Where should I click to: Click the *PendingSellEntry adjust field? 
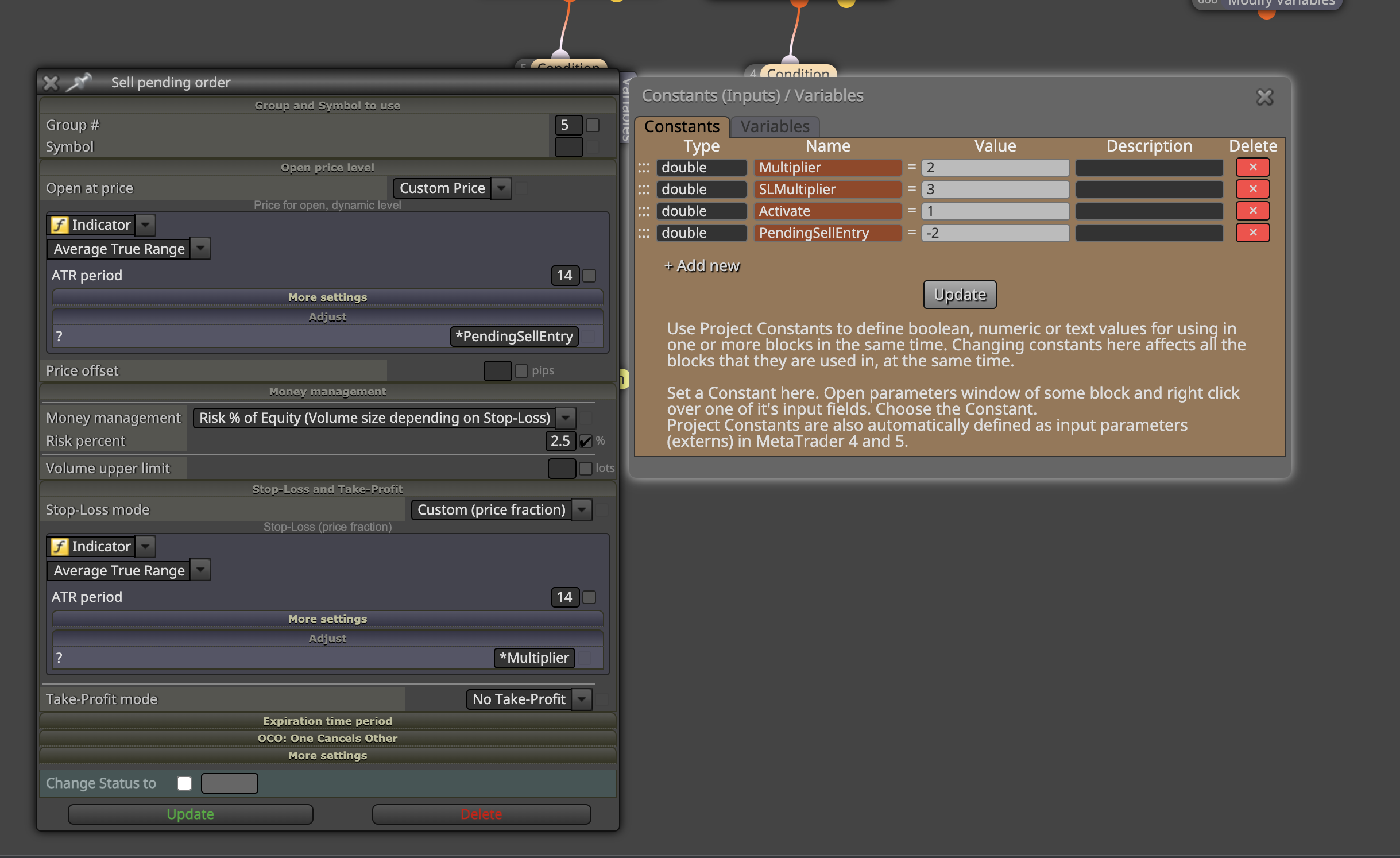coord(514,337)
